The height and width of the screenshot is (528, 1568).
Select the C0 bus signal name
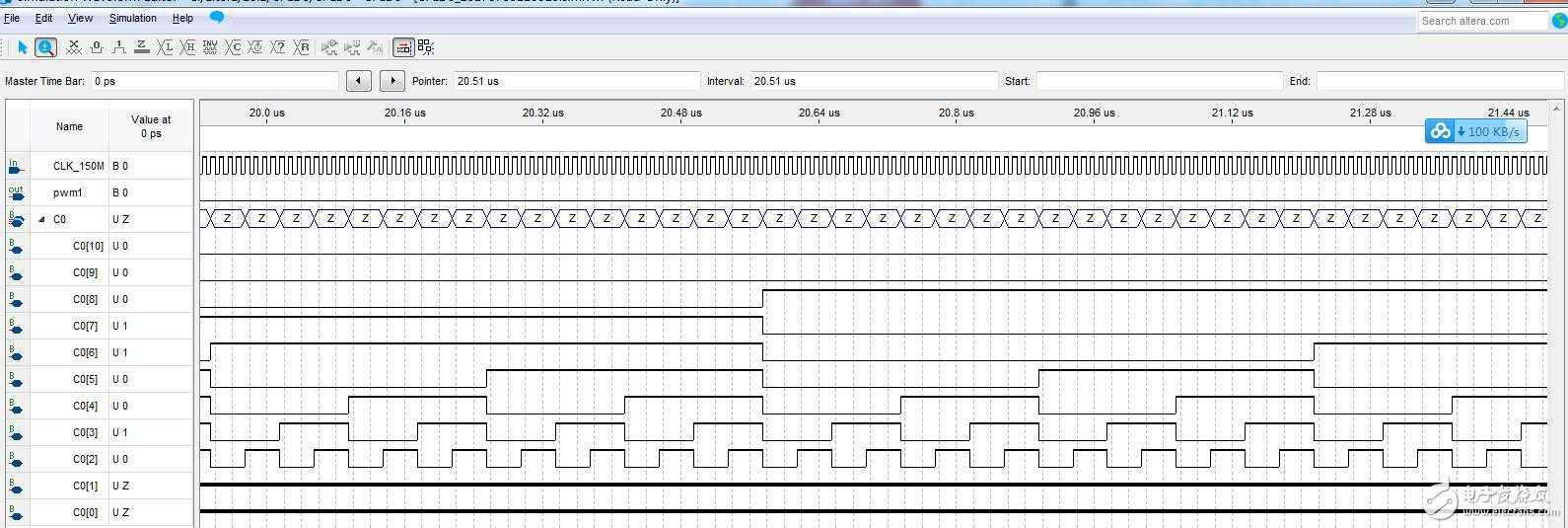point(60,219)
